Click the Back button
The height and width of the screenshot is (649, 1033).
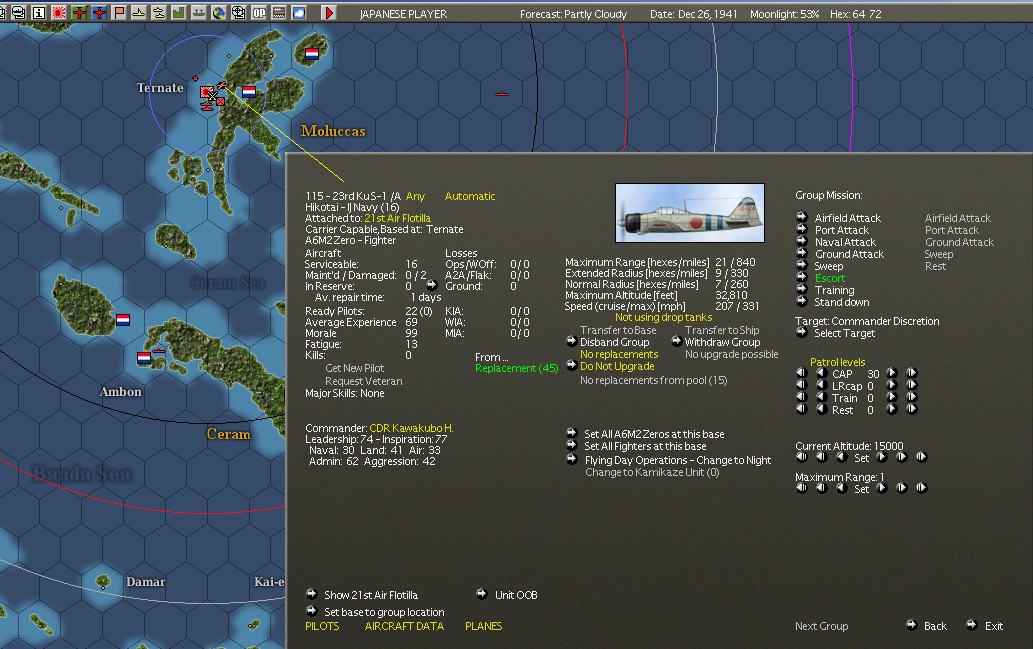(x=935, y=626)
